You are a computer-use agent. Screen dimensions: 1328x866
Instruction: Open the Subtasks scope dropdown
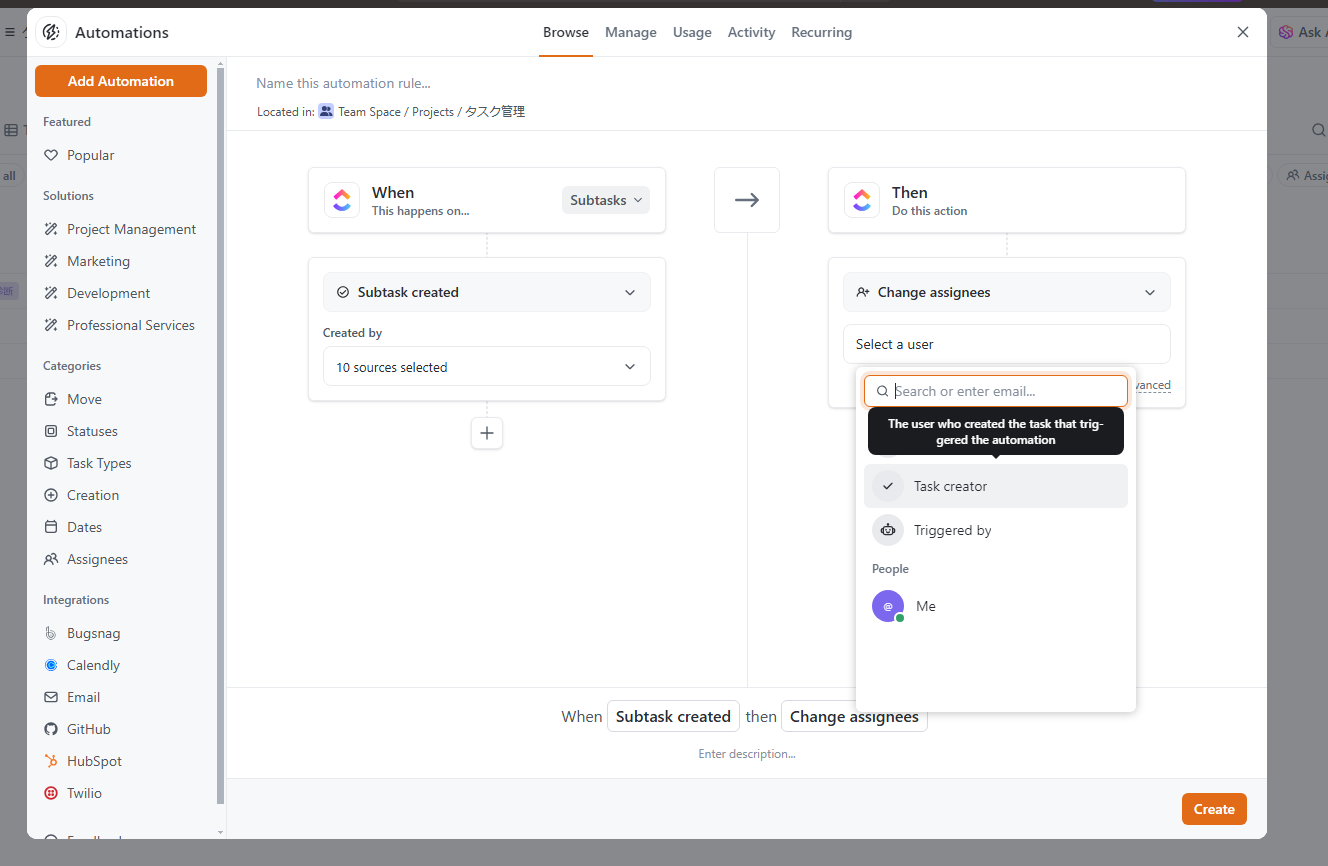point(605,200)
